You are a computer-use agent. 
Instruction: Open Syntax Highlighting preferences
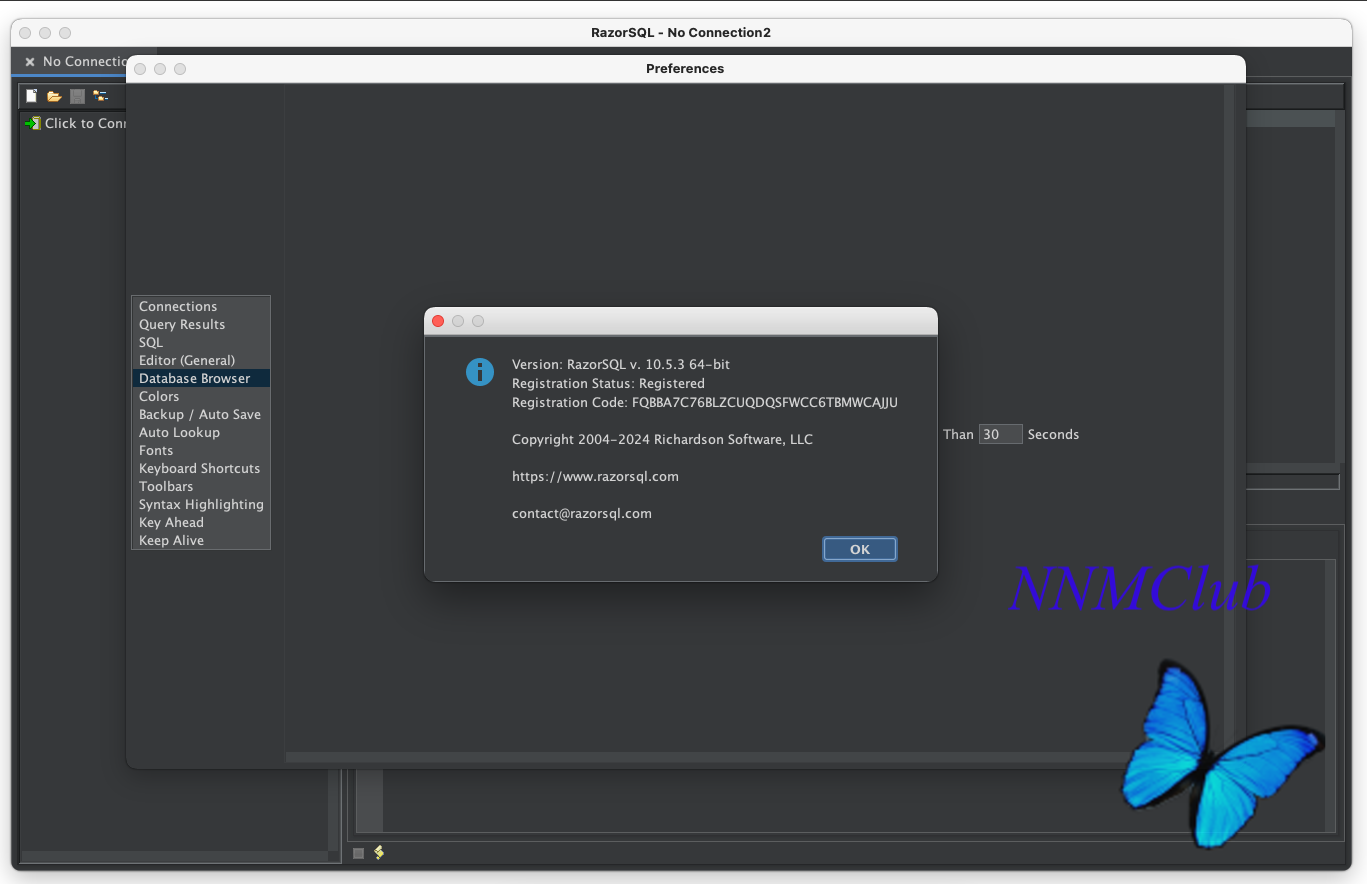(201, 504)
